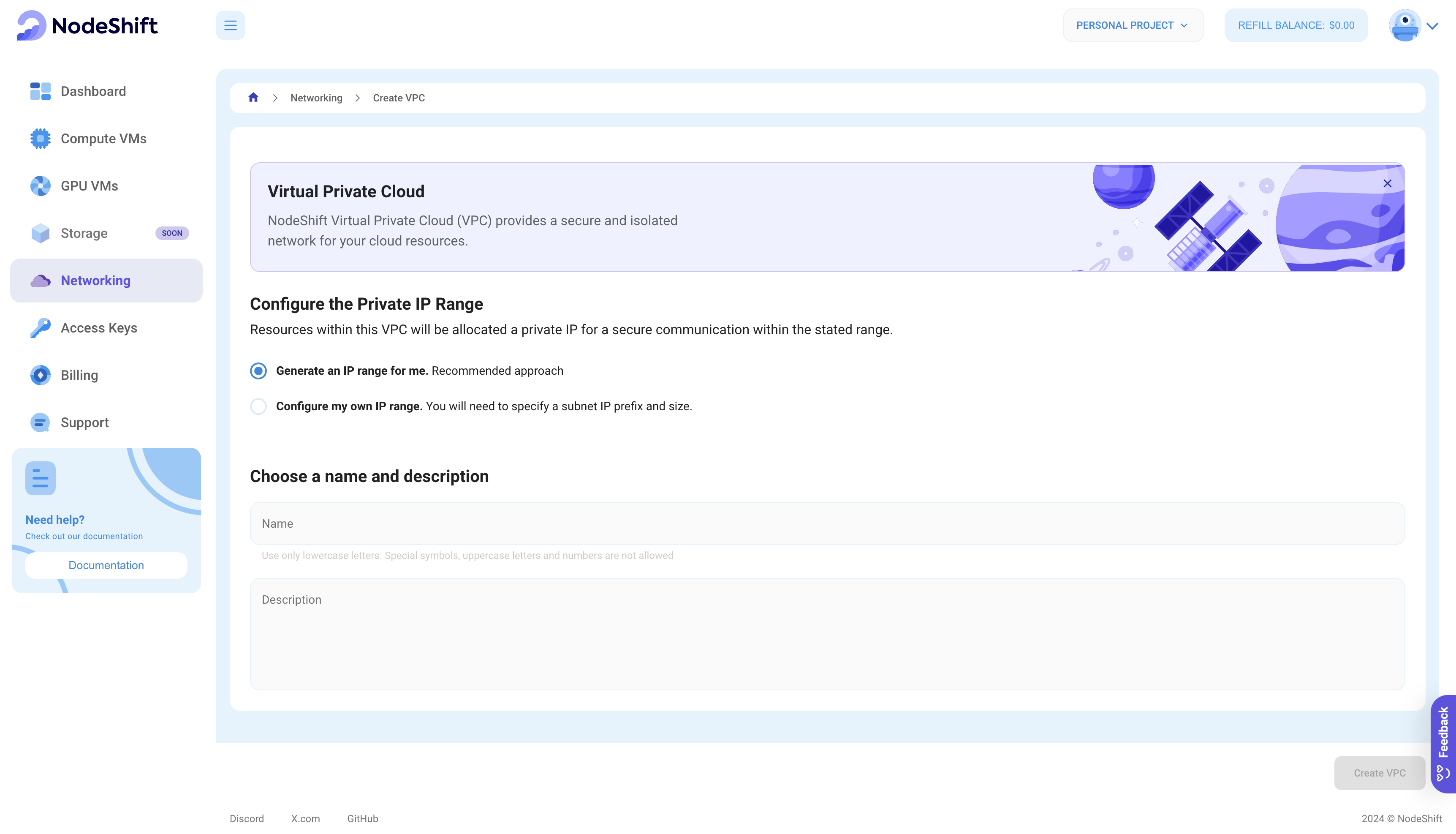The image size is (1456, 834).
Task: Click the Documentation help link
Action: 106,565
